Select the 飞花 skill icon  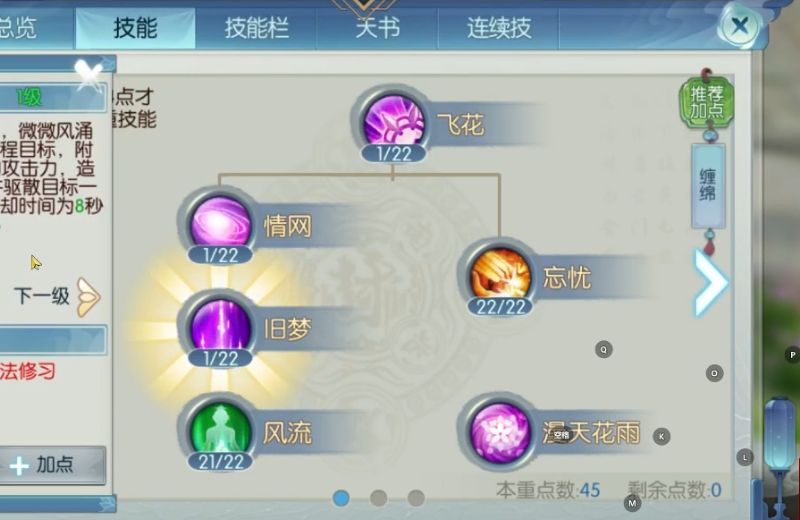click(393, 120)
